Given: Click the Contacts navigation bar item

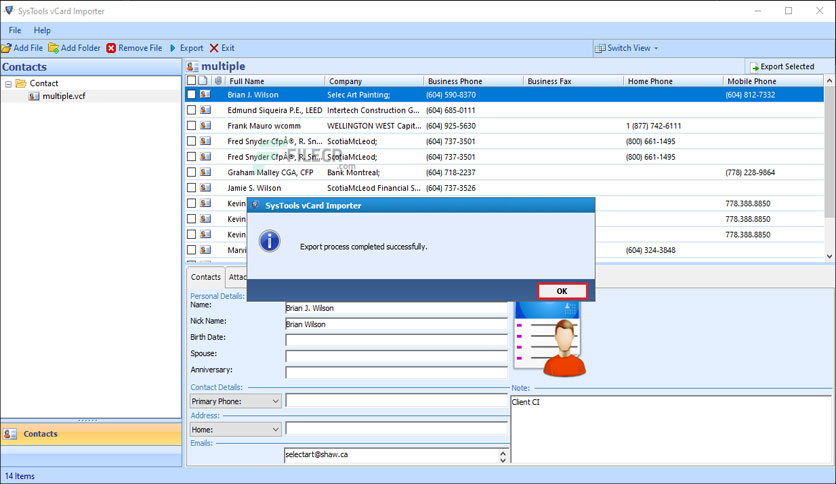Looking at the screenshot, I should click(91, 434).
